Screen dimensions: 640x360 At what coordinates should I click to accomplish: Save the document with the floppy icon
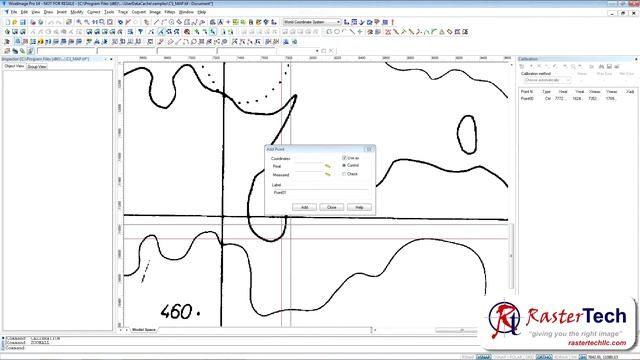tap(23, 22)
